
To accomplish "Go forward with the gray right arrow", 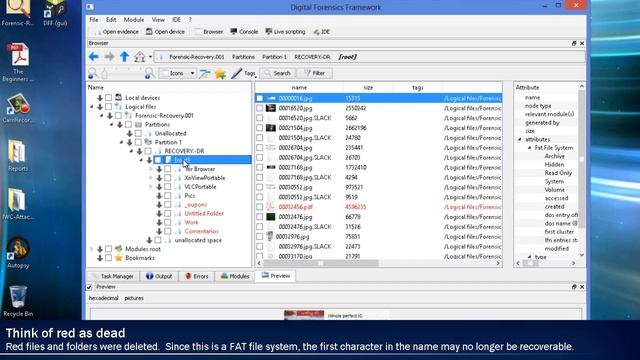I will tap(109, 57).
